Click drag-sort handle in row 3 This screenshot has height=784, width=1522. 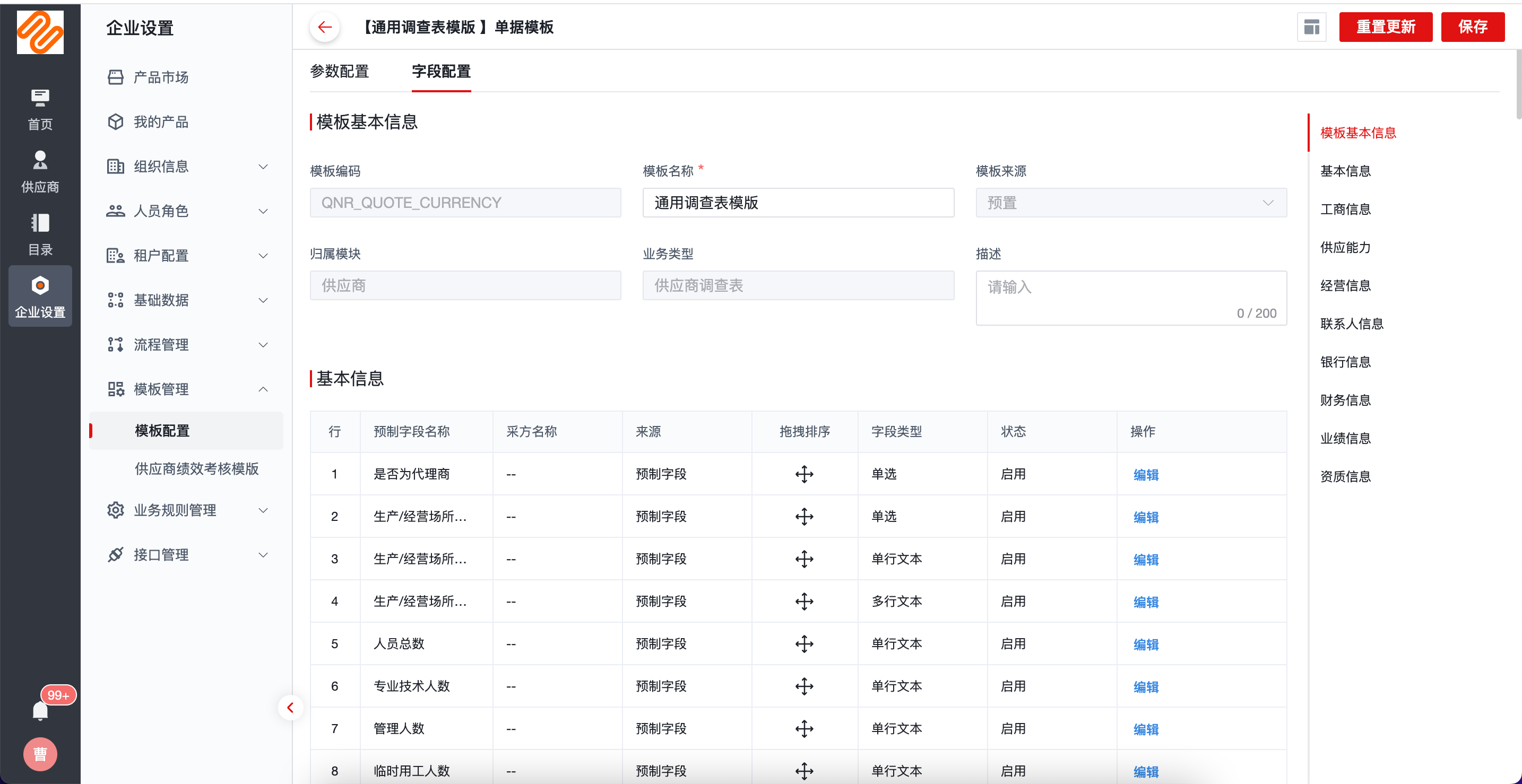[x=804, y=559]
